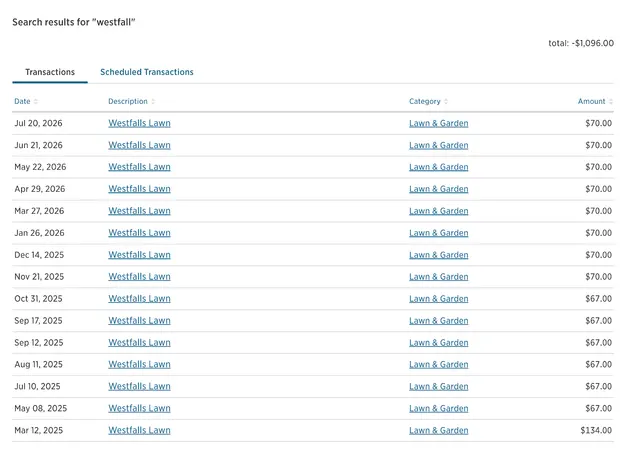This screenshot has width=640, height=468.
Task: Sort by Date column arrows
Action: point(36,102)
